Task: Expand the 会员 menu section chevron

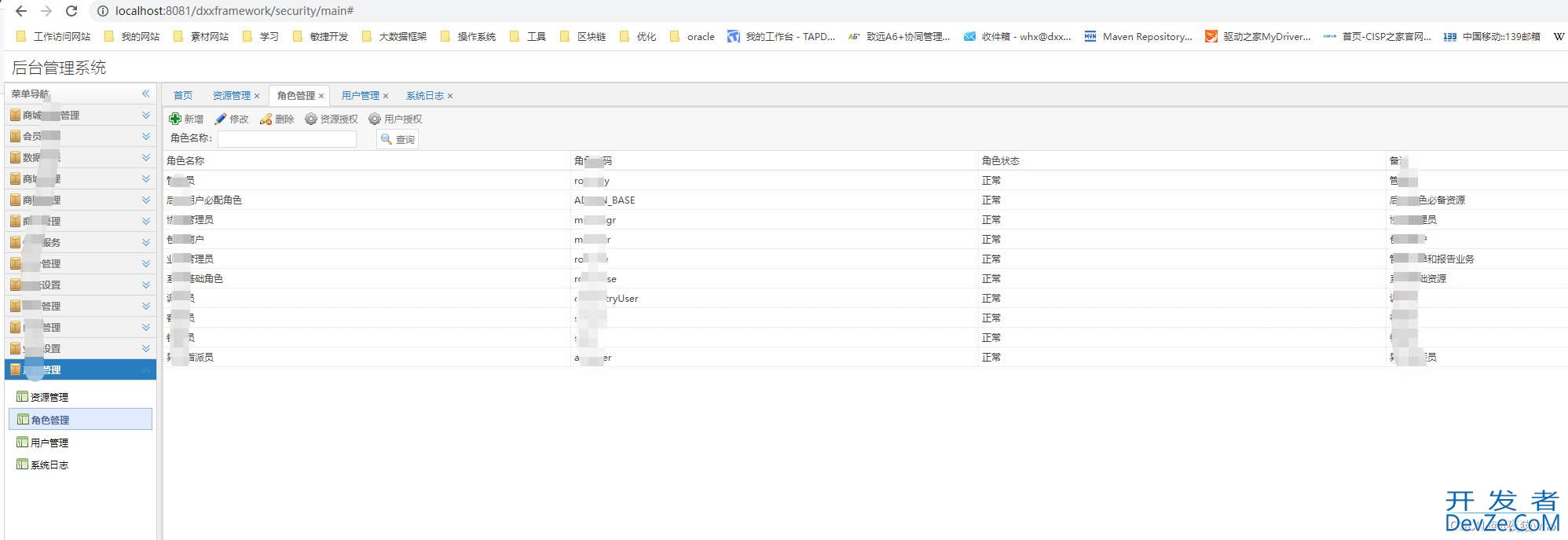Action: [145, 136]
